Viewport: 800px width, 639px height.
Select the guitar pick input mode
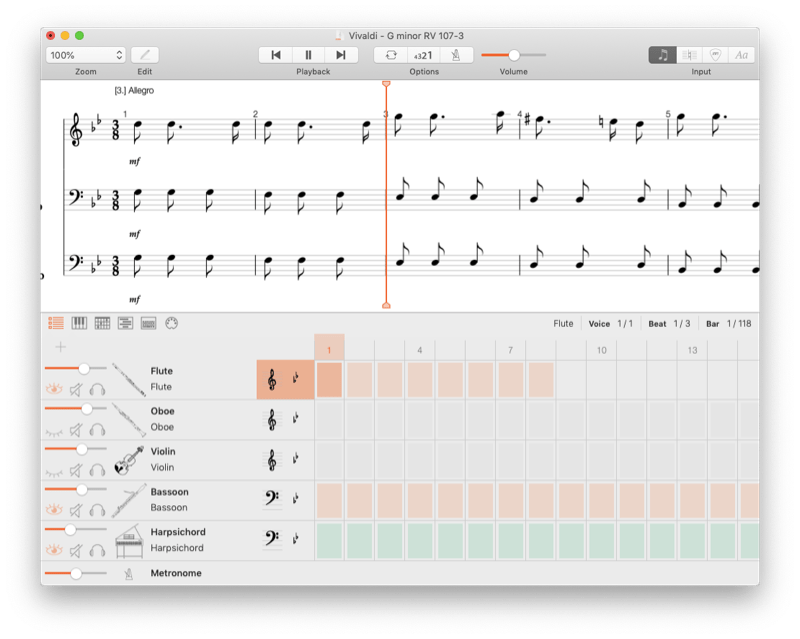pos(715,55)
